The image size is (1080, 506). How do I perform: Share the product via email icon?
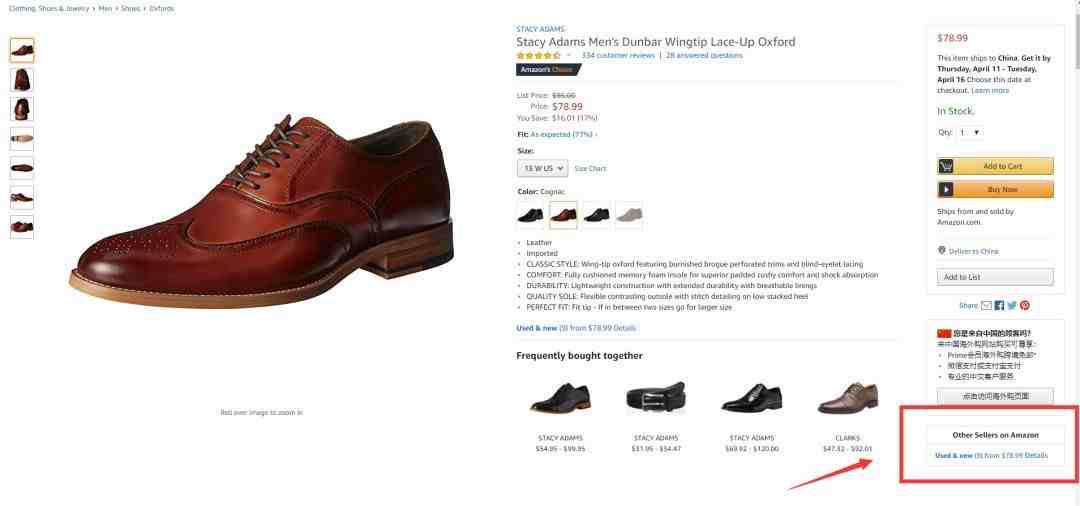point(986,305)
